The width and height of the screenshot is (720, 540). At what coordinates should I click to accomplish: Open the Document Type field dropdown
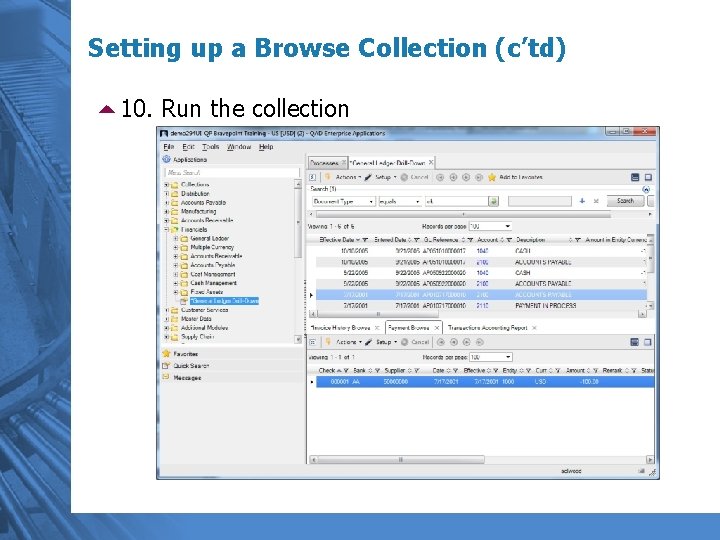[371, 202]
